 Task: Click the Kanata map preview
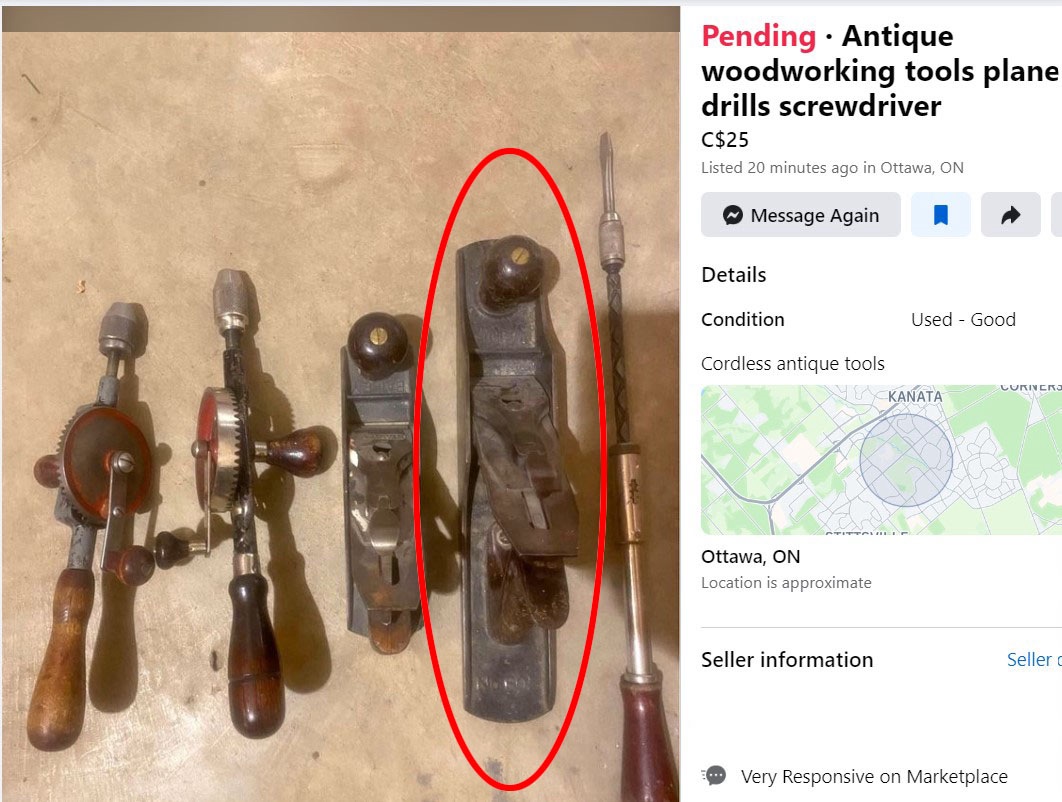tap(881, 460)
